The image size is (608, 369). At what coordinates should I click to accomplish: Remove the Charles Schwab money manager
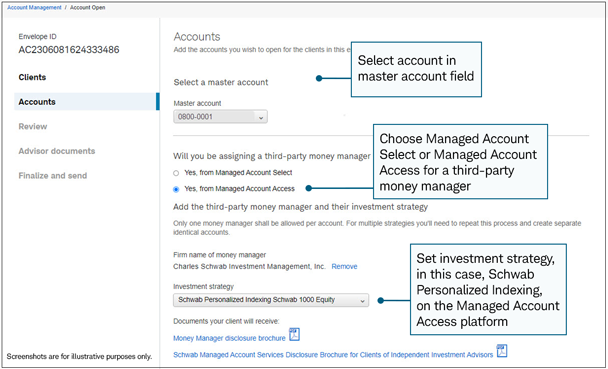click(x=344, y=266)
